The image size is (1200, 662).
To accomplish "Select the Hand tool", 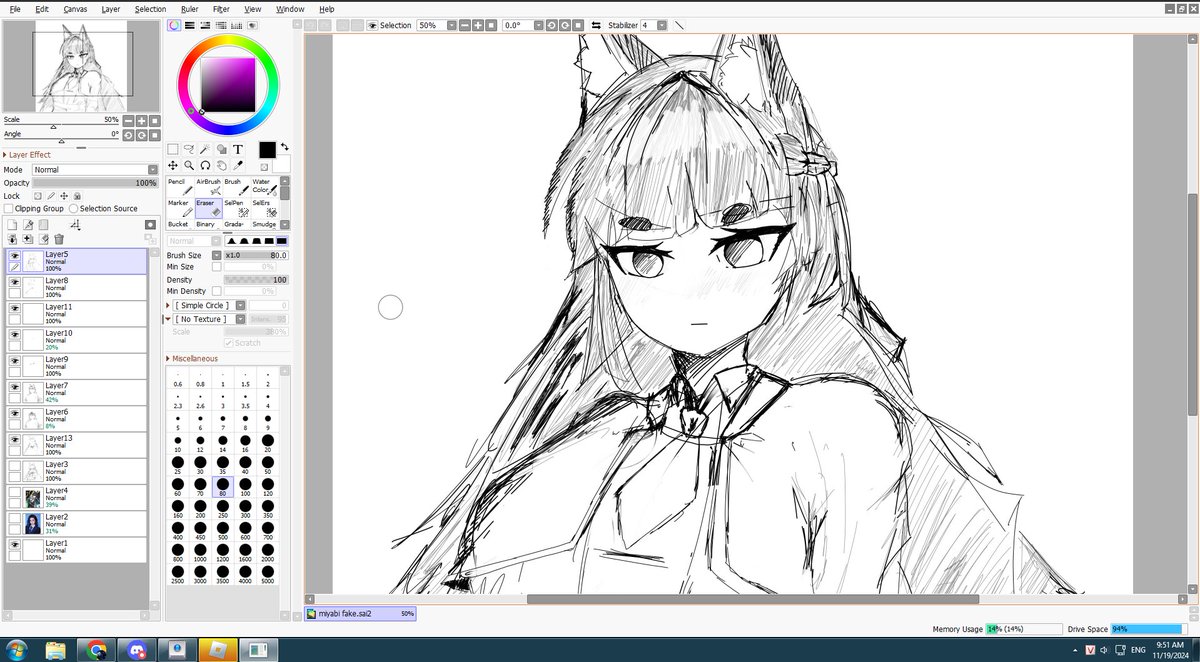I will (x=221, y=165).
